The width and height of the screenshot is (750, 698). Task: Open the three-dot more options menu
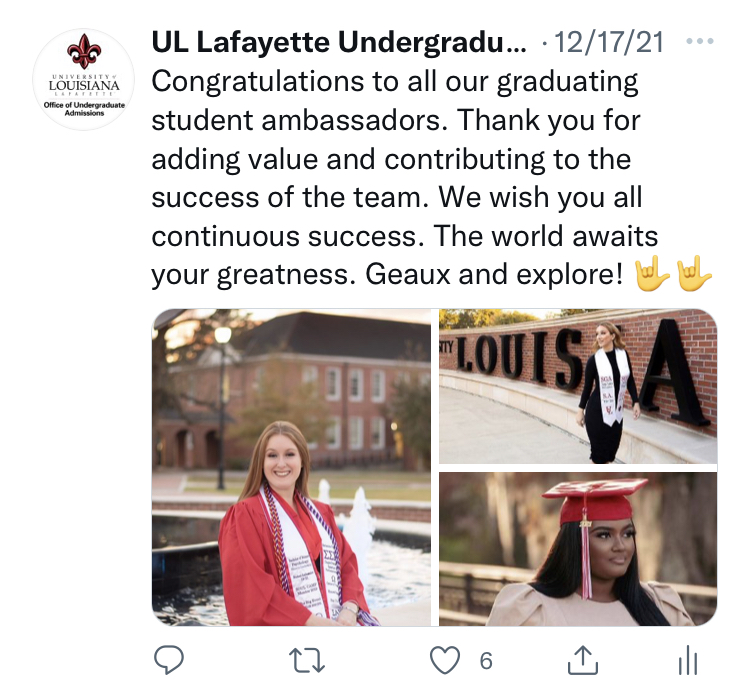point(700,42)
